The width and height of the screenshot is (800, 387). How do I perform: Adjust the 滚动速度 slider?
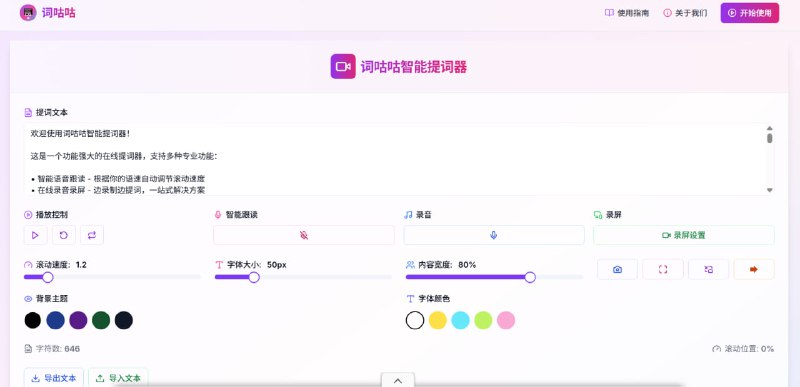click(x=112, y=277)
